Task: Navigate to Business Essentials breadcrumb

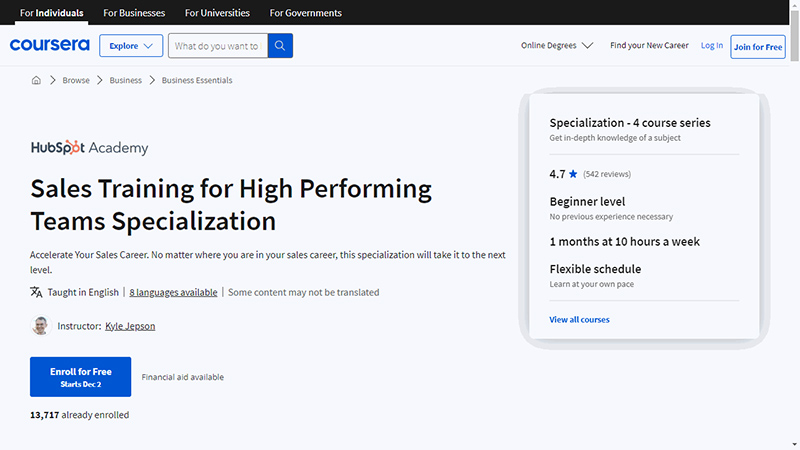Action: (x=197, y=80)
